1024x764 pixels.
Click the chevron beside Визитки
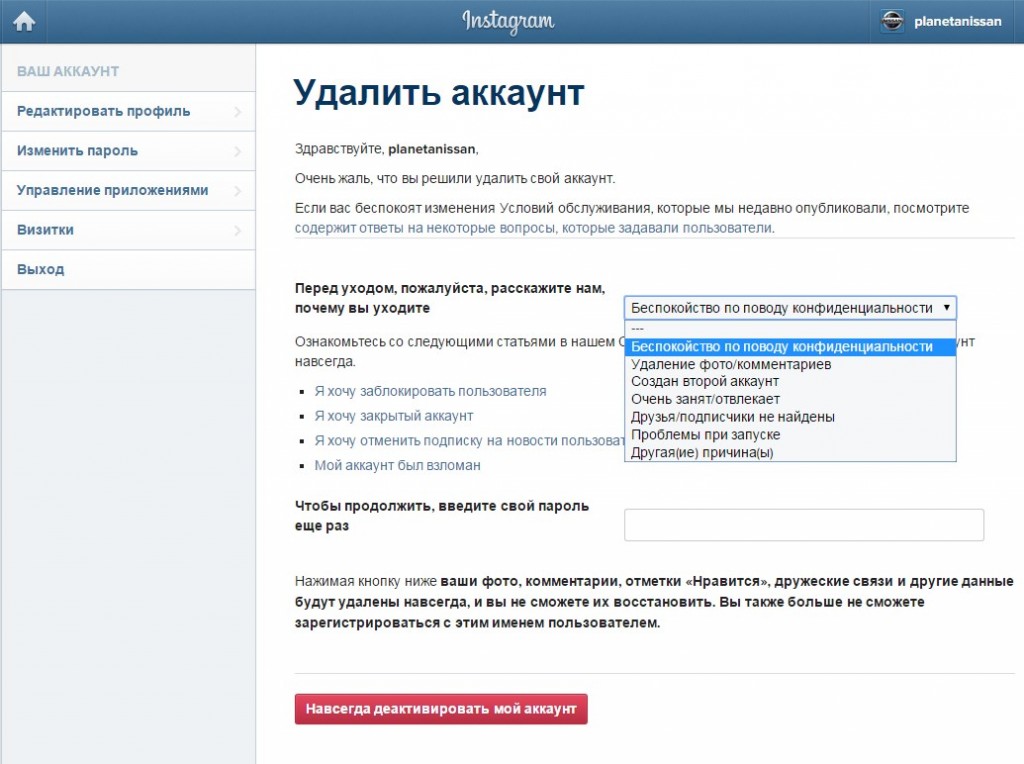(x=238, y=231)
